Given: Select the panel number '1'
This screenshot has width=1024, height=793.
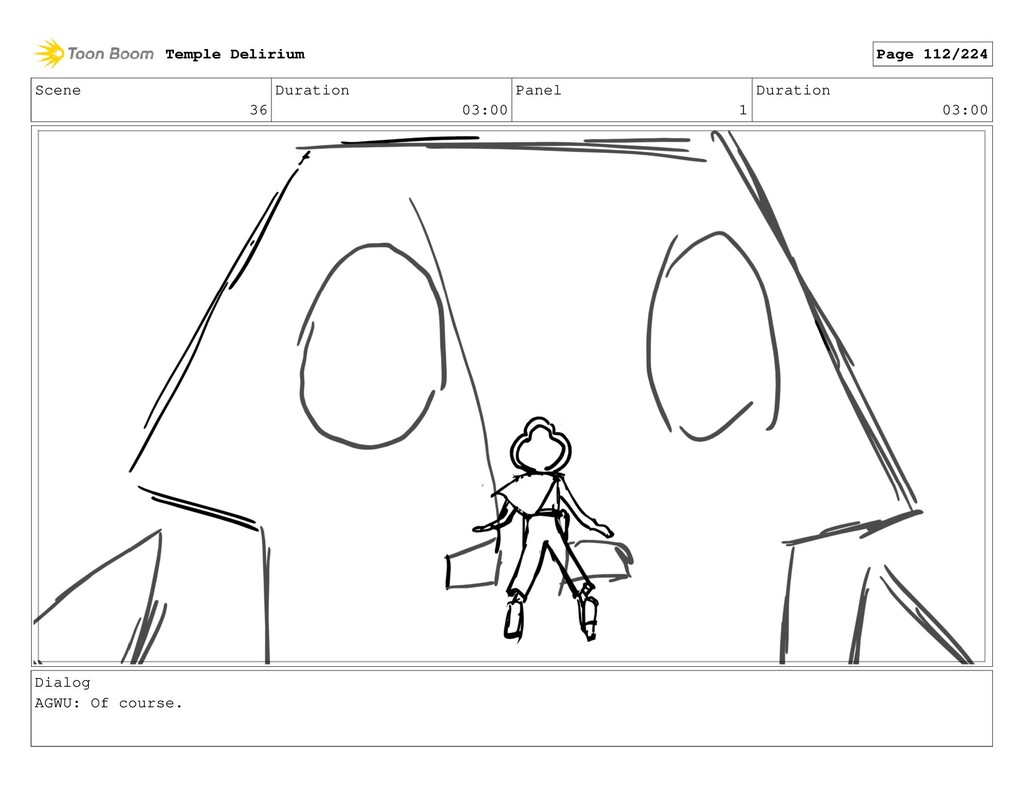Looking at the screenshot, I should point(743,110).
